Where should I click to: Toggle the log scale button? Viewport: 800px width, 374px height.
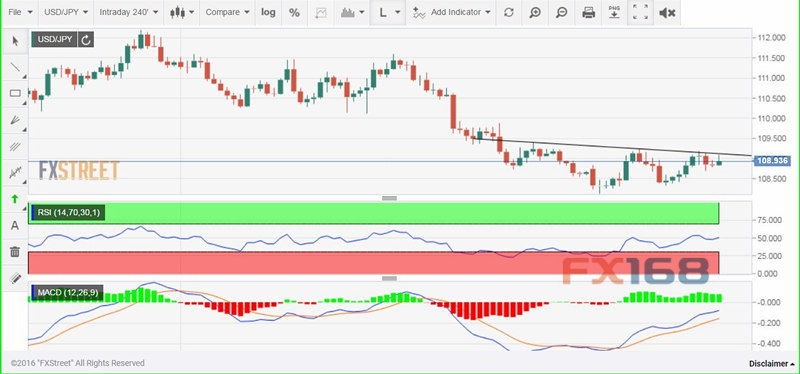click(x=268, y=12)
